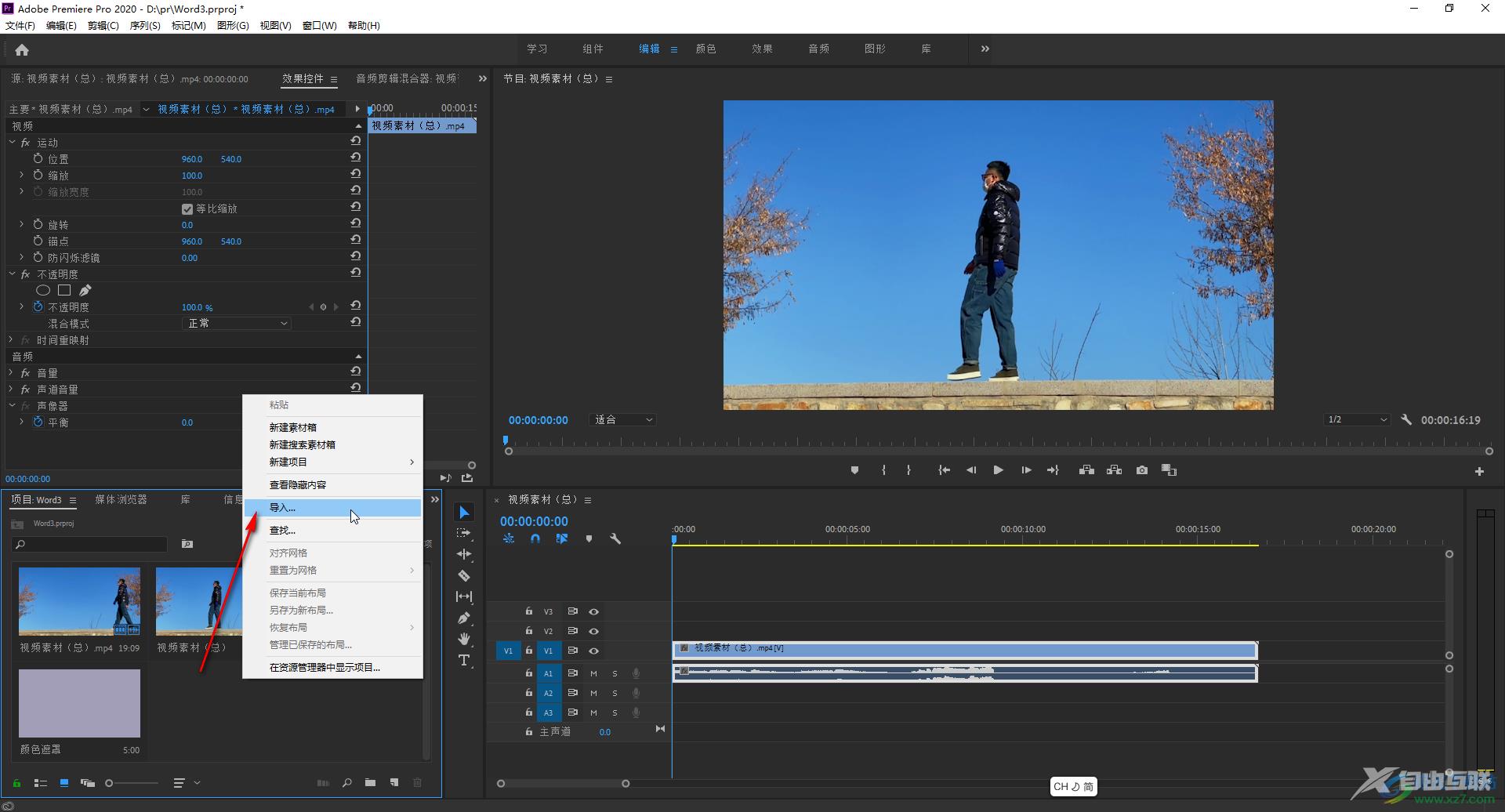The image size is (1505, 812).
Task: Create 4-point polygon mask
Action: tap(64, 291)
